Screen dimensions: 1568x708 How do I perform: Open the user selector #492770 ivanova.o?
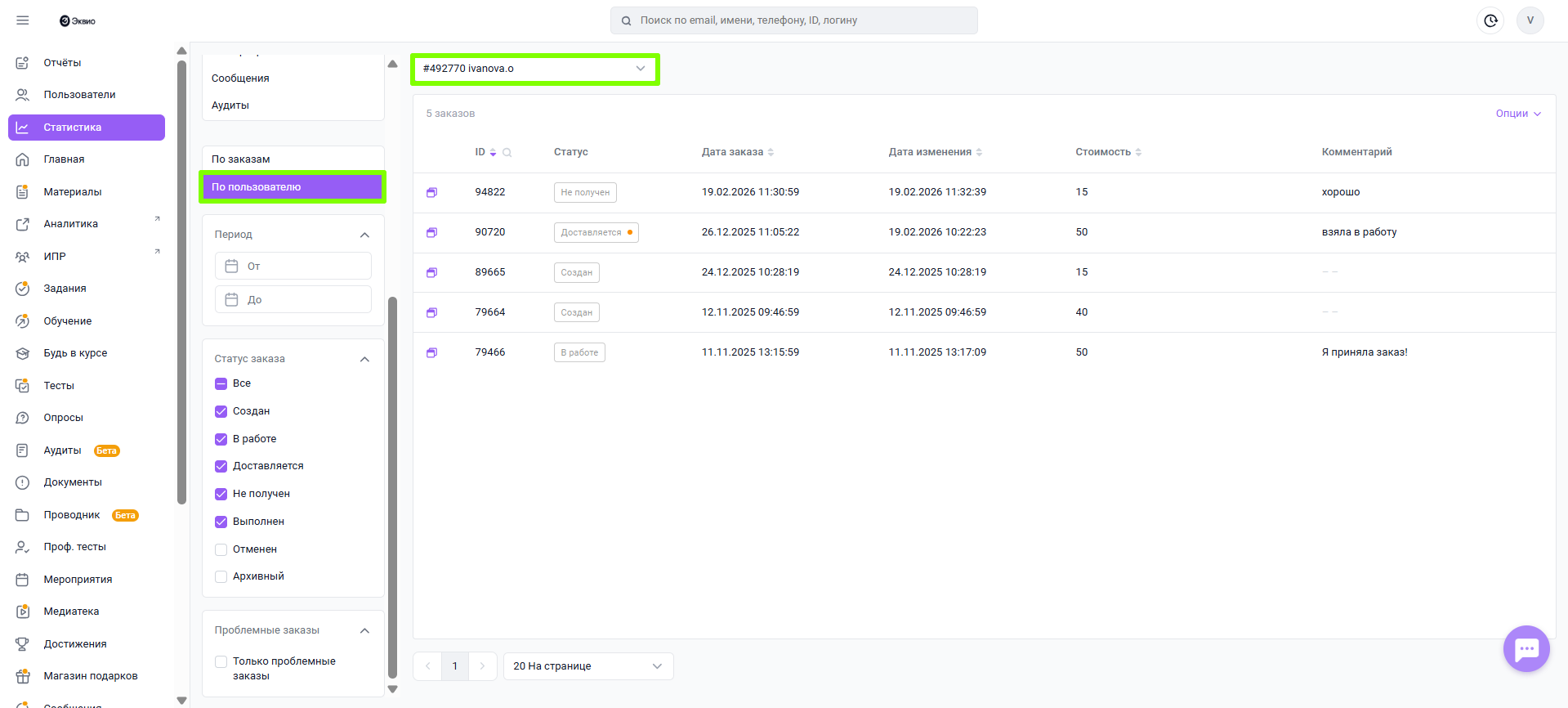[x=534, y=69]
